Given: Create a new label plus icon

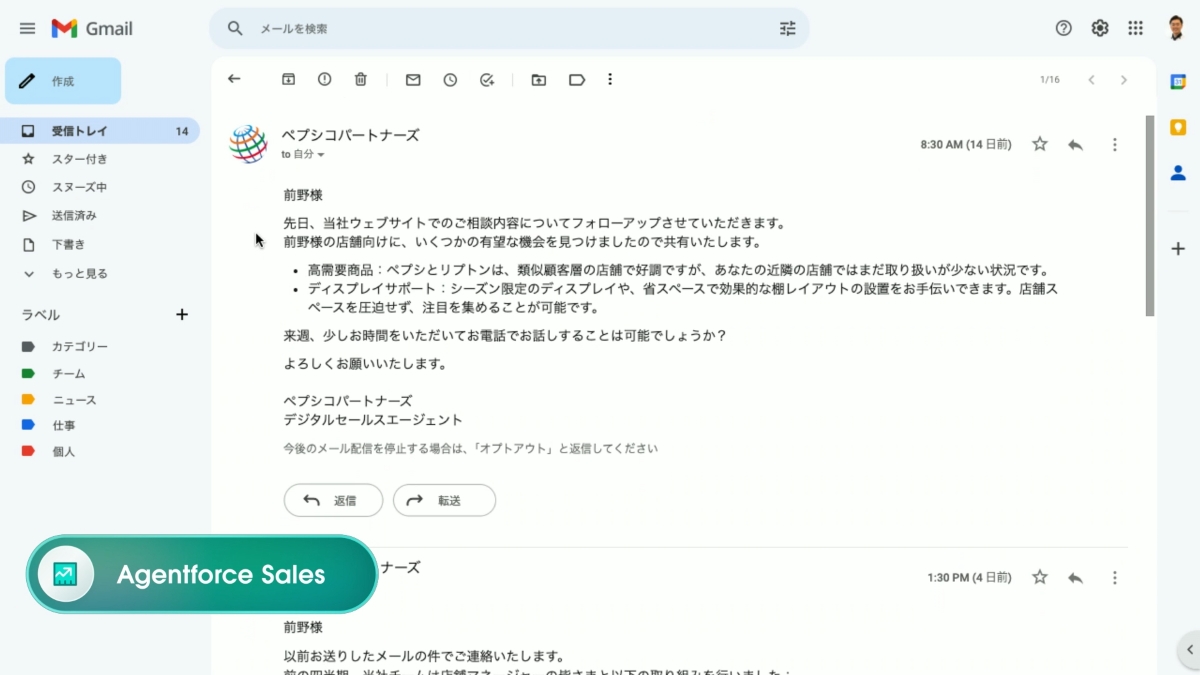Looking at the screenshot, I should [182, 314].
